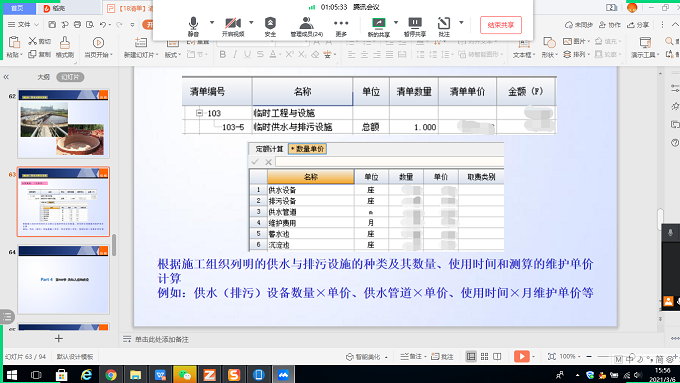Viewport: 680px width, 383px height.
Task: Expand the arrow beside New Share (新的共享)
Action: [x=396, y=22]
